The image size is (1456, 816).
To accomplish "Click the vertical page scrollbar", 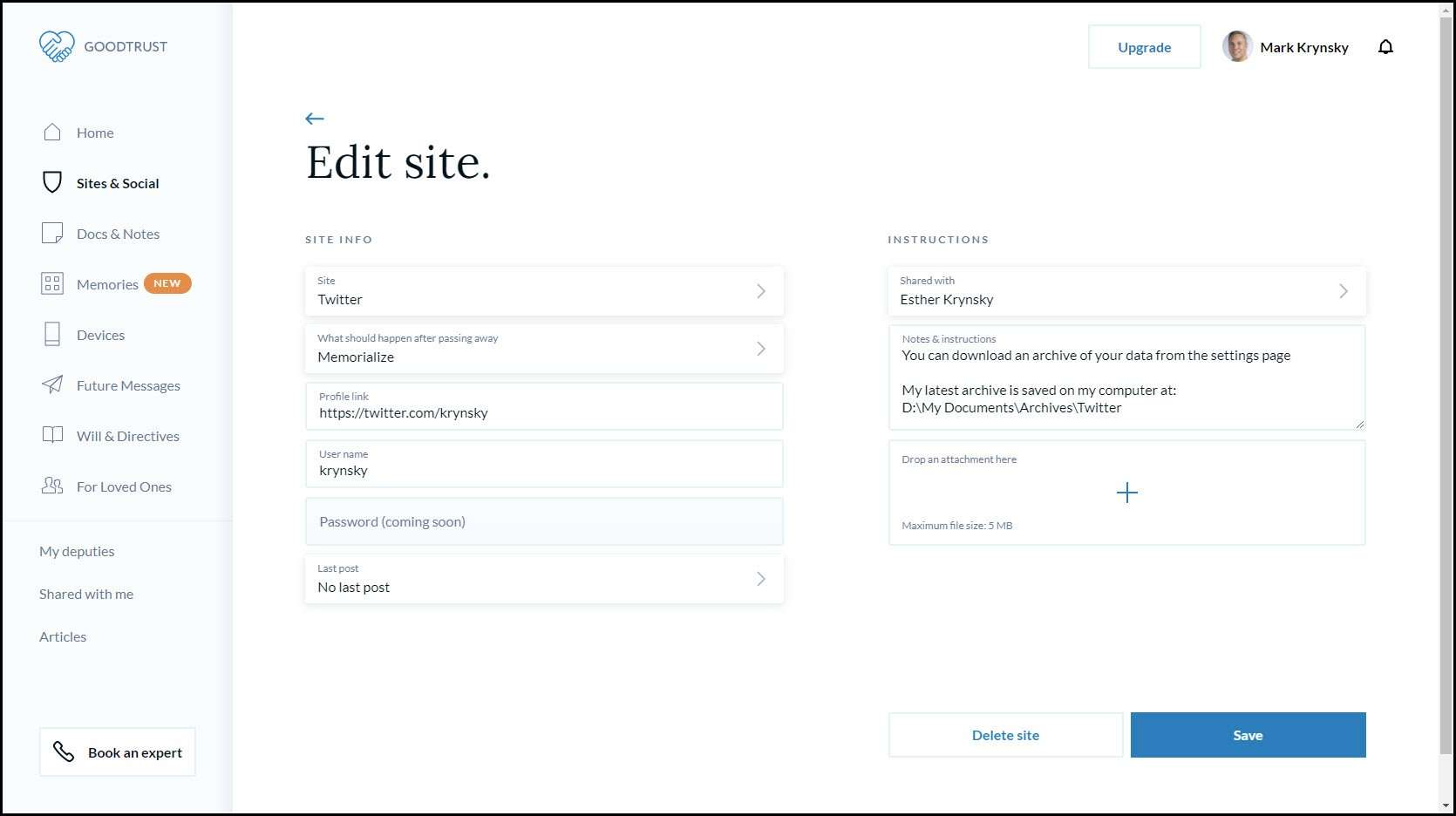I will pyautogui.click(x=1446, y=384).
